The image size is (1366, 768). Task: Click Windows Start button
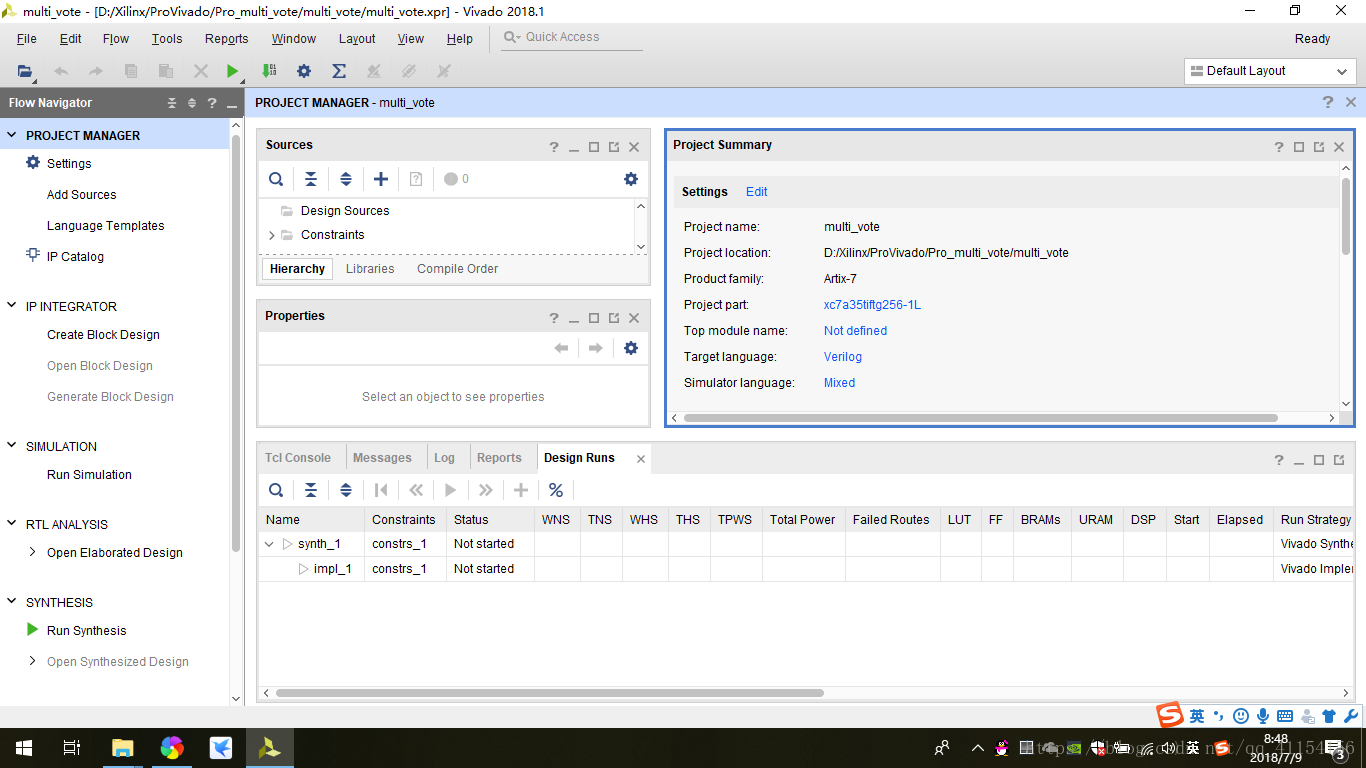(x=24, y=747)
